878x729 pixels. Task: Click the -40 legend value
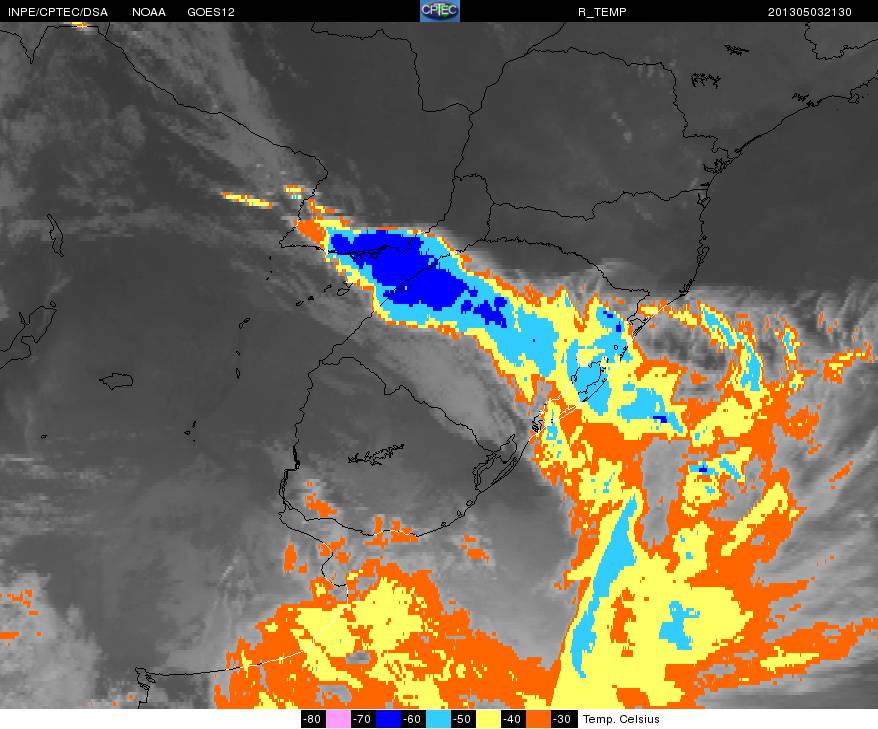click(x=512, y=719)
